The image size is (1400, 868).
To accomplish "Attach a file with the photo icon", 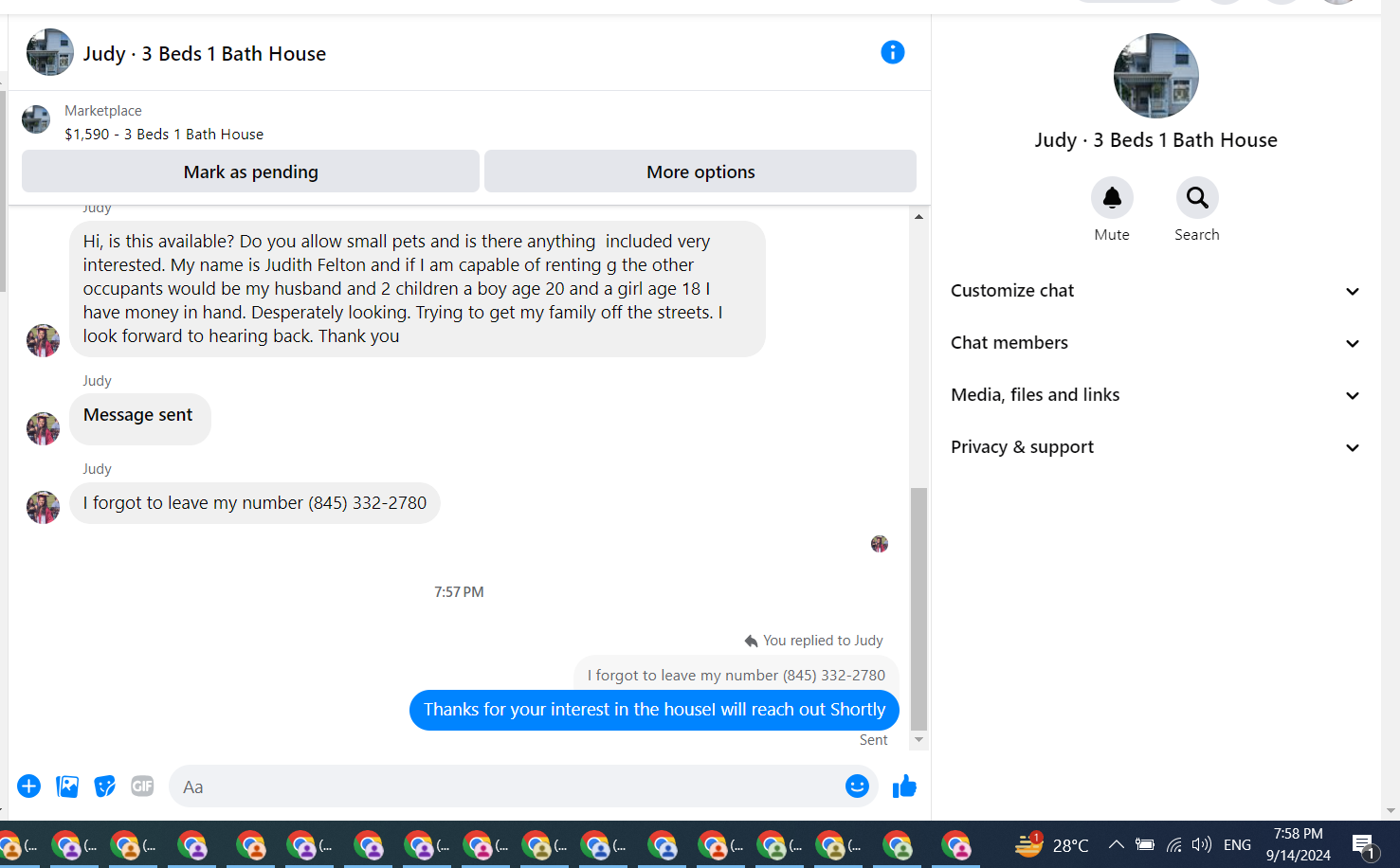I will 67,786.
